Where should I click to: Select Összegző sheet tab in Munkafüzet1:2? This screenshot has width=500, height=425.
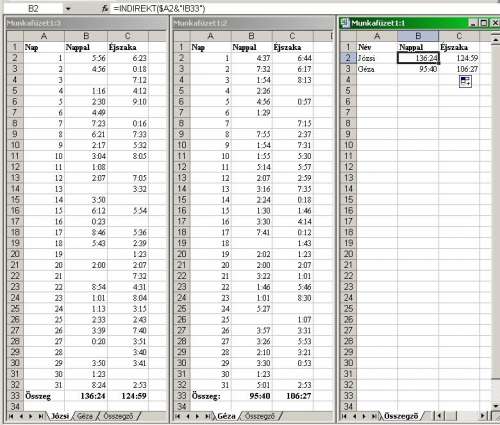[260, 416]
